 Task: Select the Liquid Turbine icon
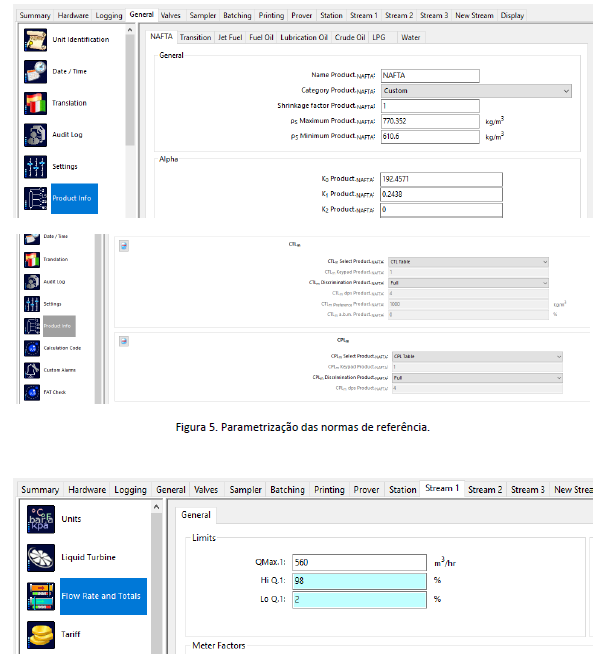[x=41, y=558]
